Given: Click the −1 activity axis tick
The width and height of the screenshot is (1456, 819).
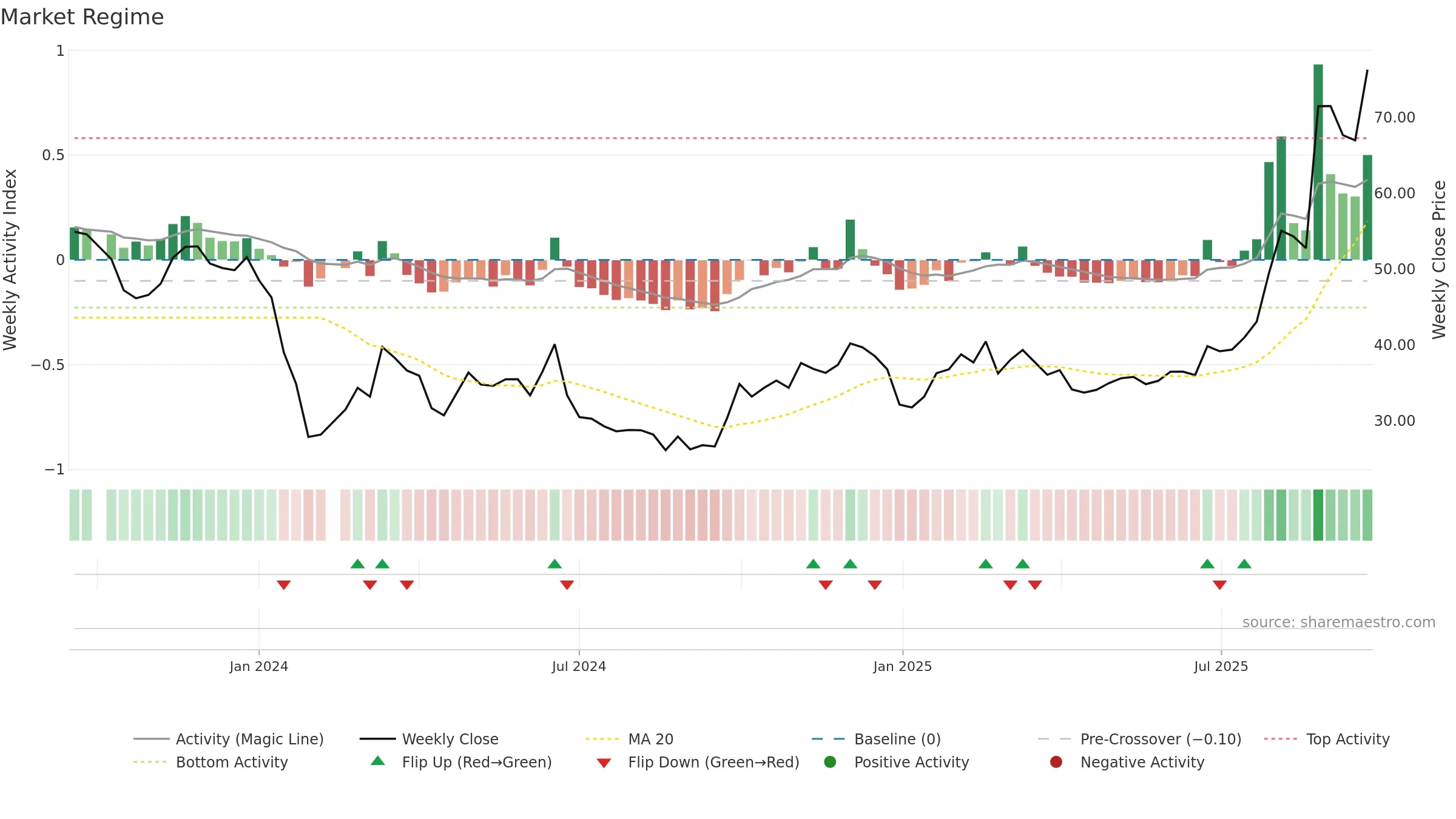Looking at the screenshot, I should [x=54, y=469].
